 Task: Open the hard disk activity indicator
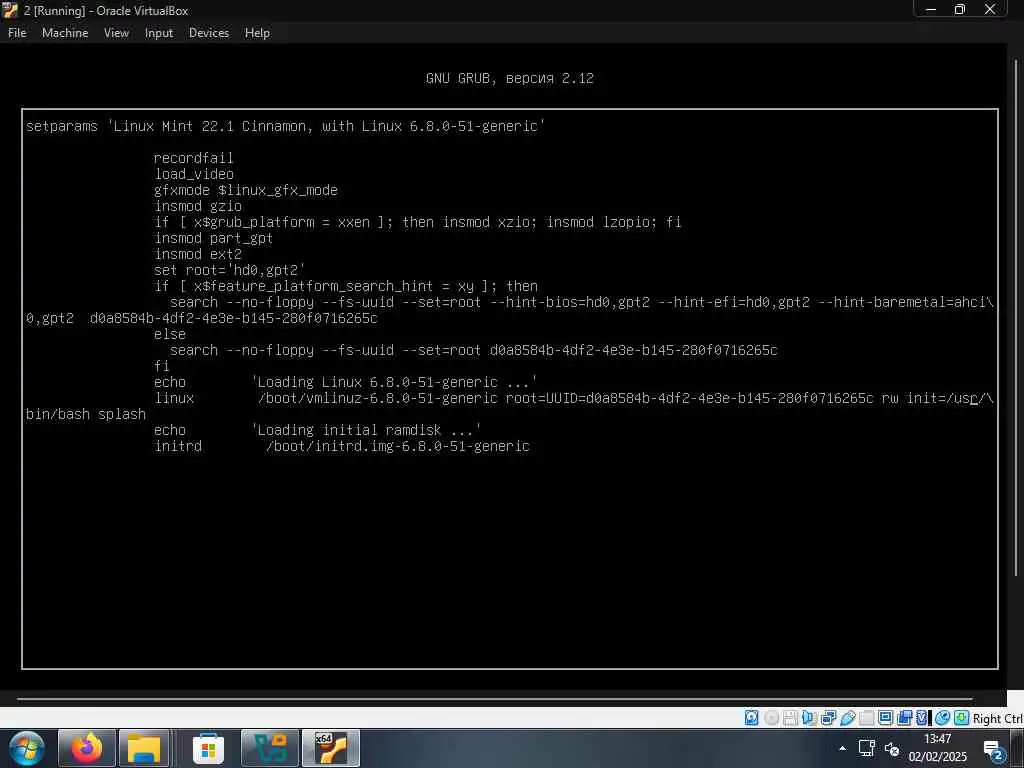752,718
